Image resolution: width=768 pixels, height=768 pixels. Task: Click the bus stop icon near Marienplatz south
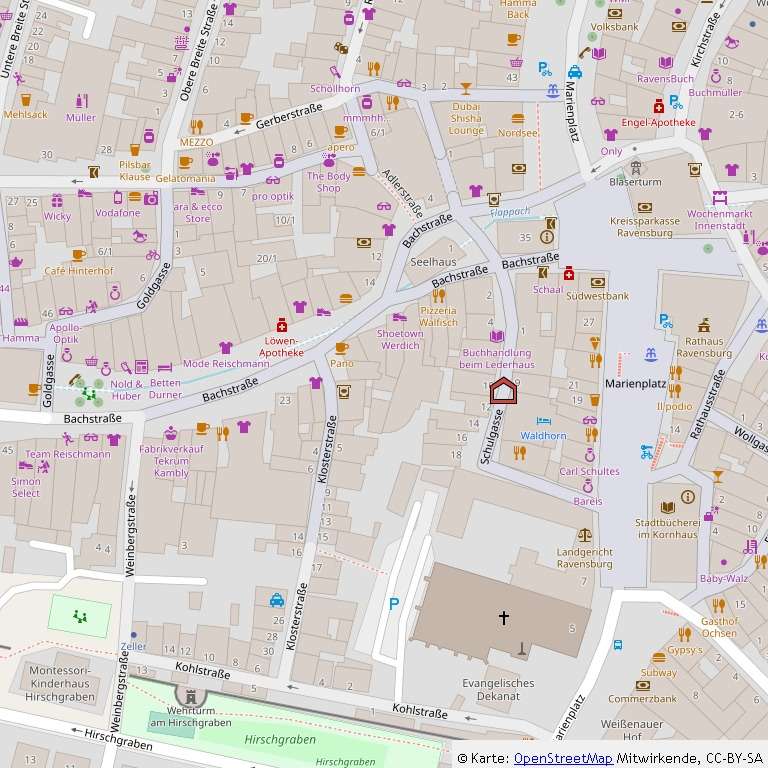pyautogui.click(x=618, y=645)
